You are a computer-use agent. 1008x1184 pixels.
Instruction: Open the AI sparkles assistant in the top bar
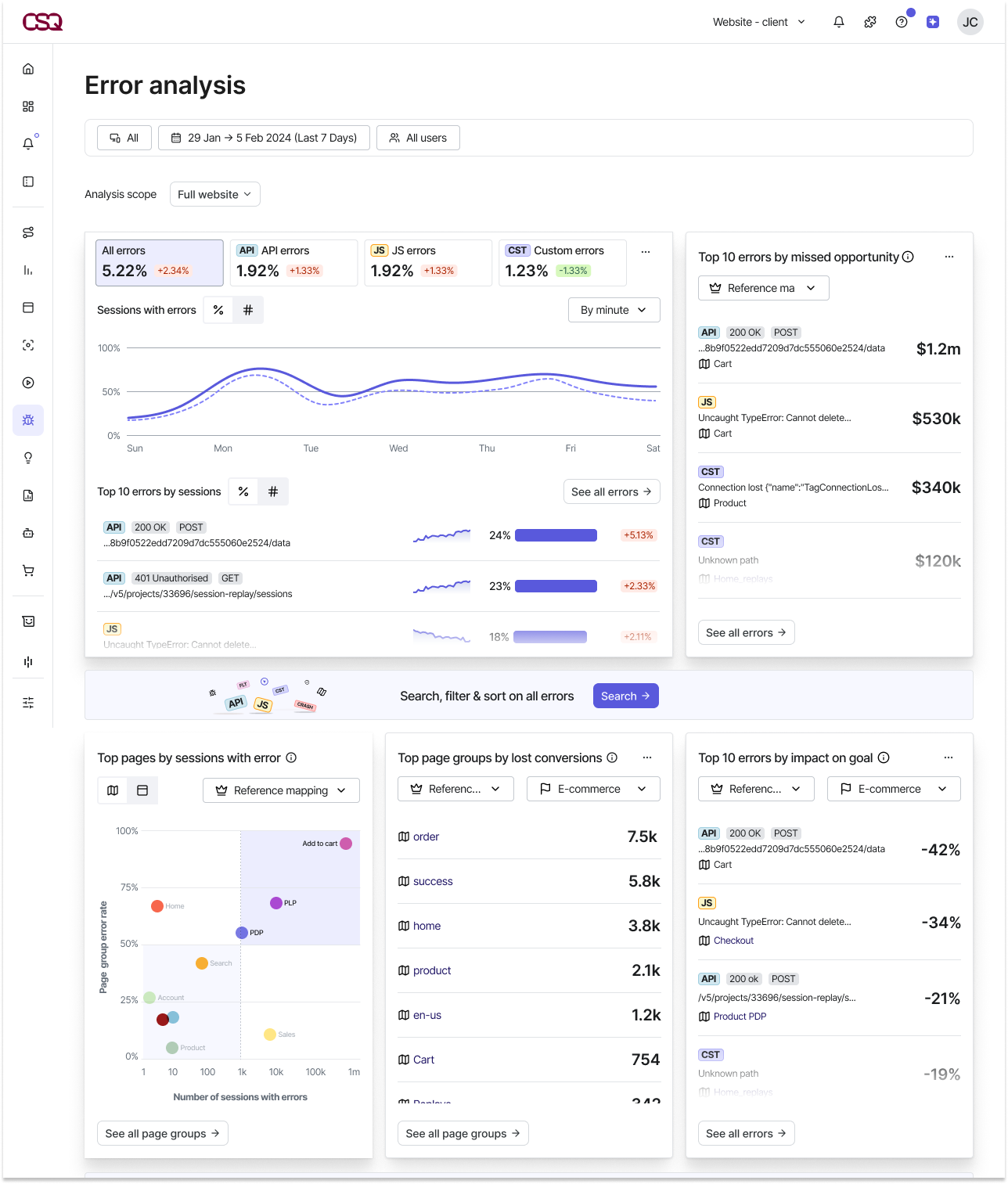[932, 22]
